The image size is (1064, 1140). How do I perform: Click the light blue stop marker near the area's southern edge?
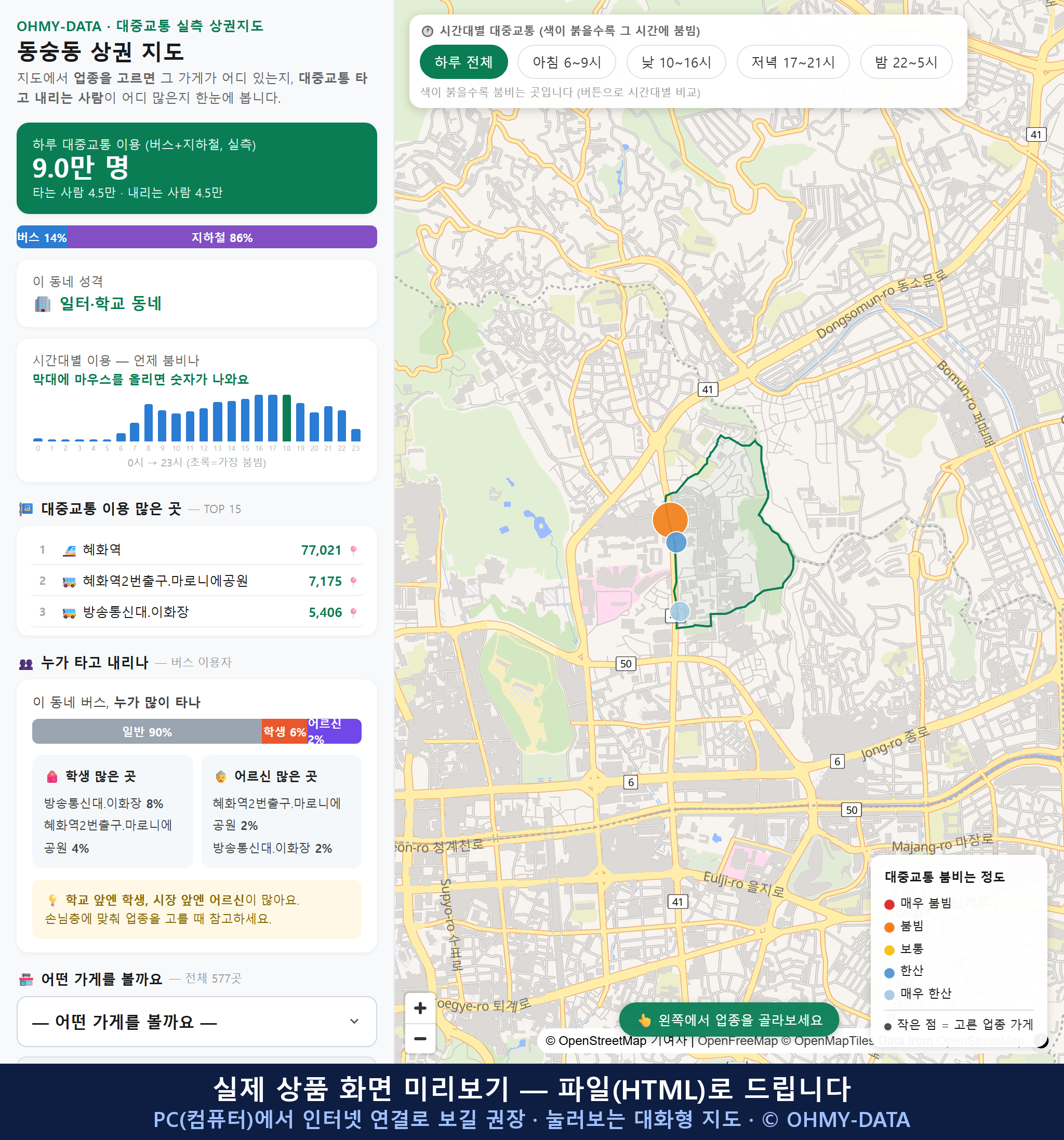(680, 611)
